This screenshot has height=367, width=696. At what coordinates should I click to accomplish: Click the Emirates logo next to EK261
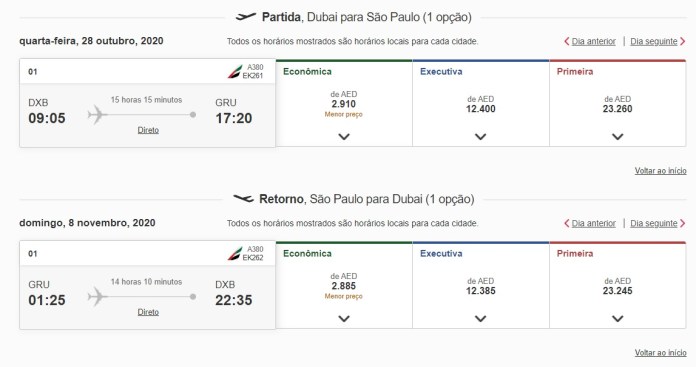tap(235, 71)
